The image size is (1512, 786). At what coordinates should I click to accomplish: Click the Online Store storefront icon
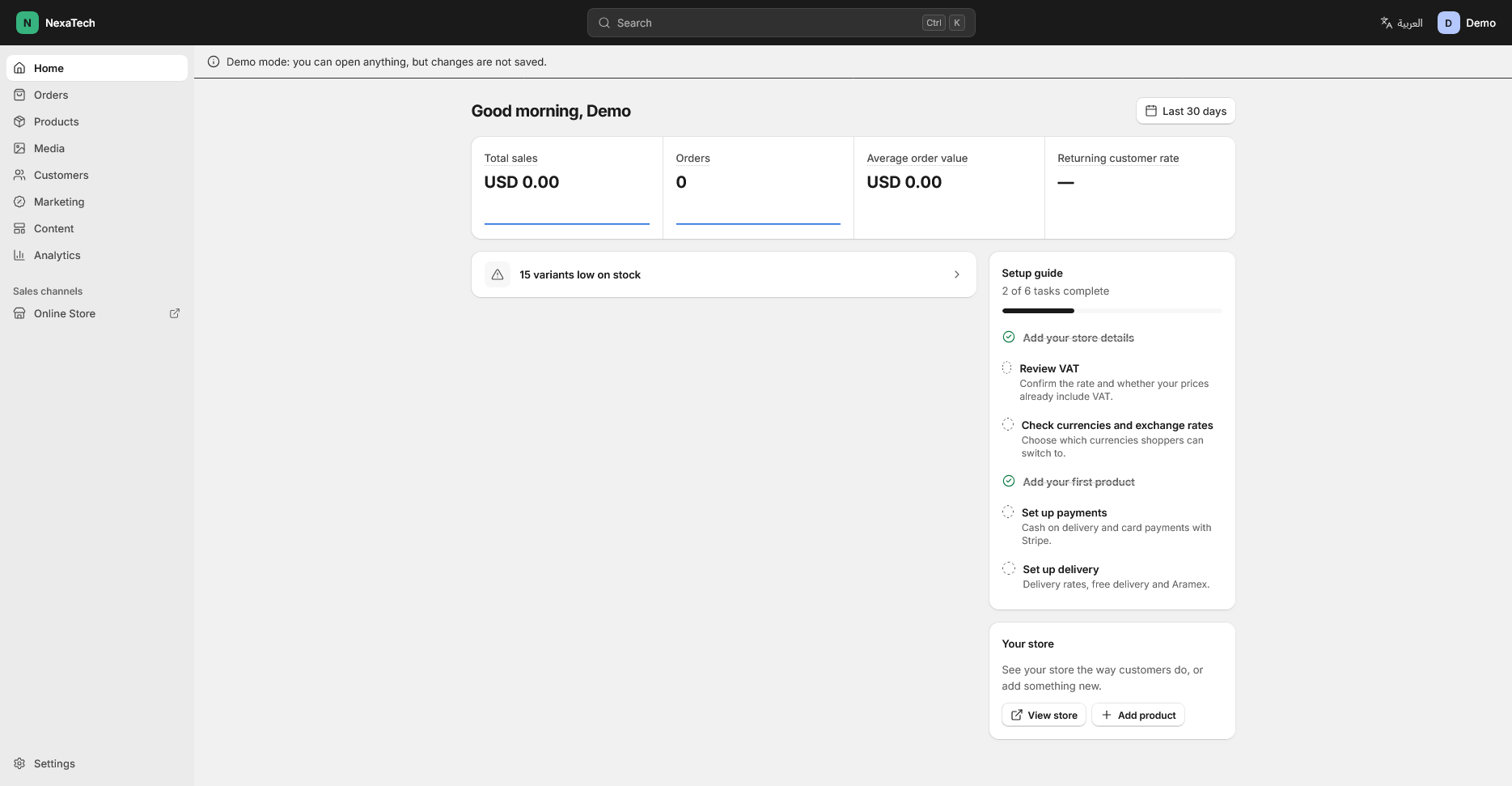[19, 313]
